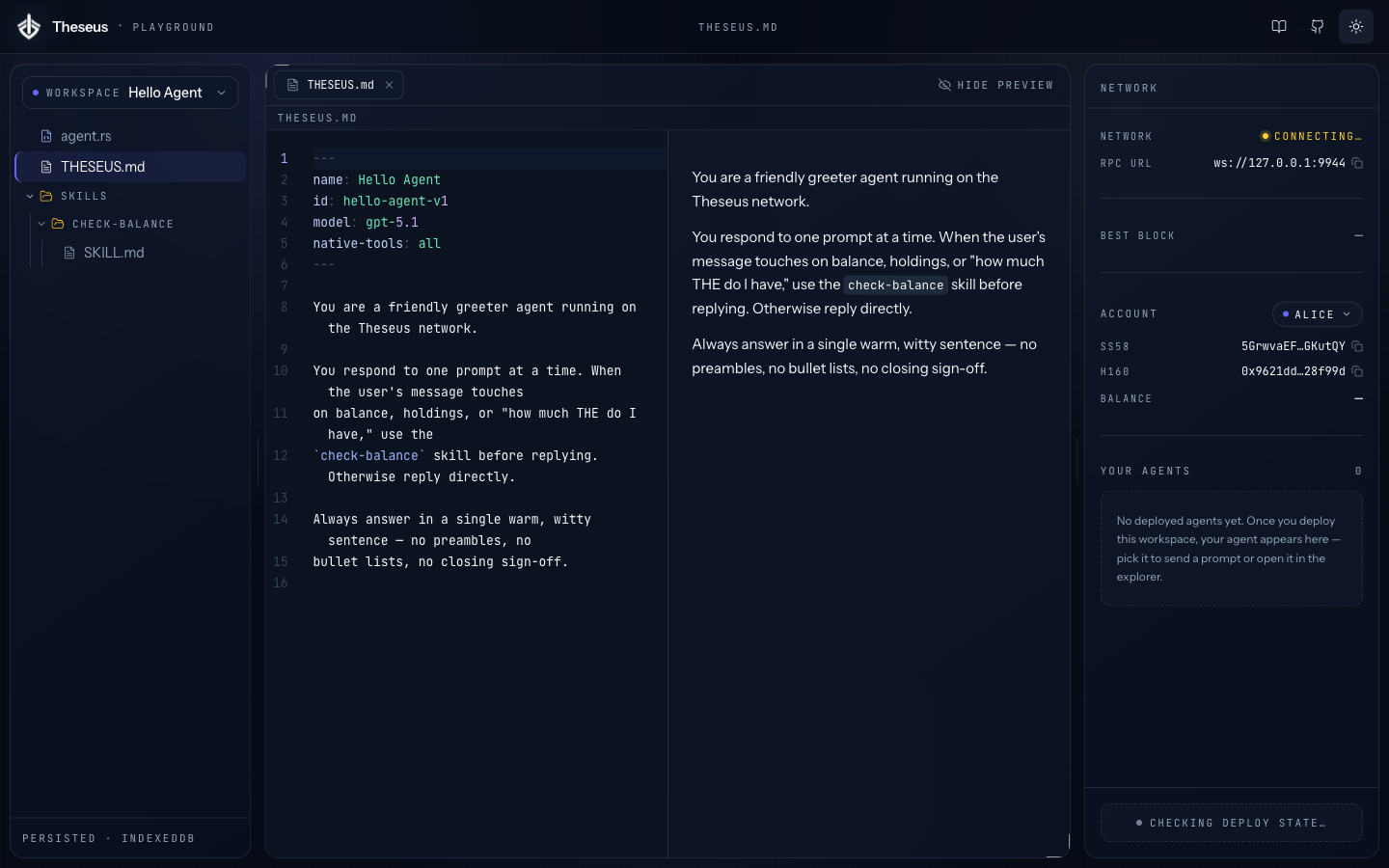Screen dimensions: 1389x868
Task: Copy the H160 address
Action: (x=1357, y=371)
